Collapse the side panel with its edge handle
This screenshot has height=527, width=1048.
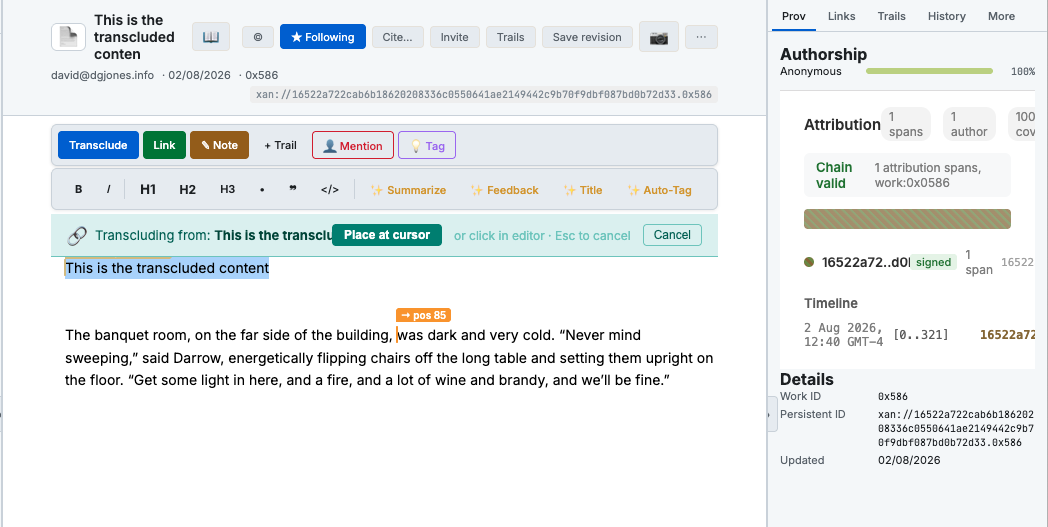[x=773, y=414]
